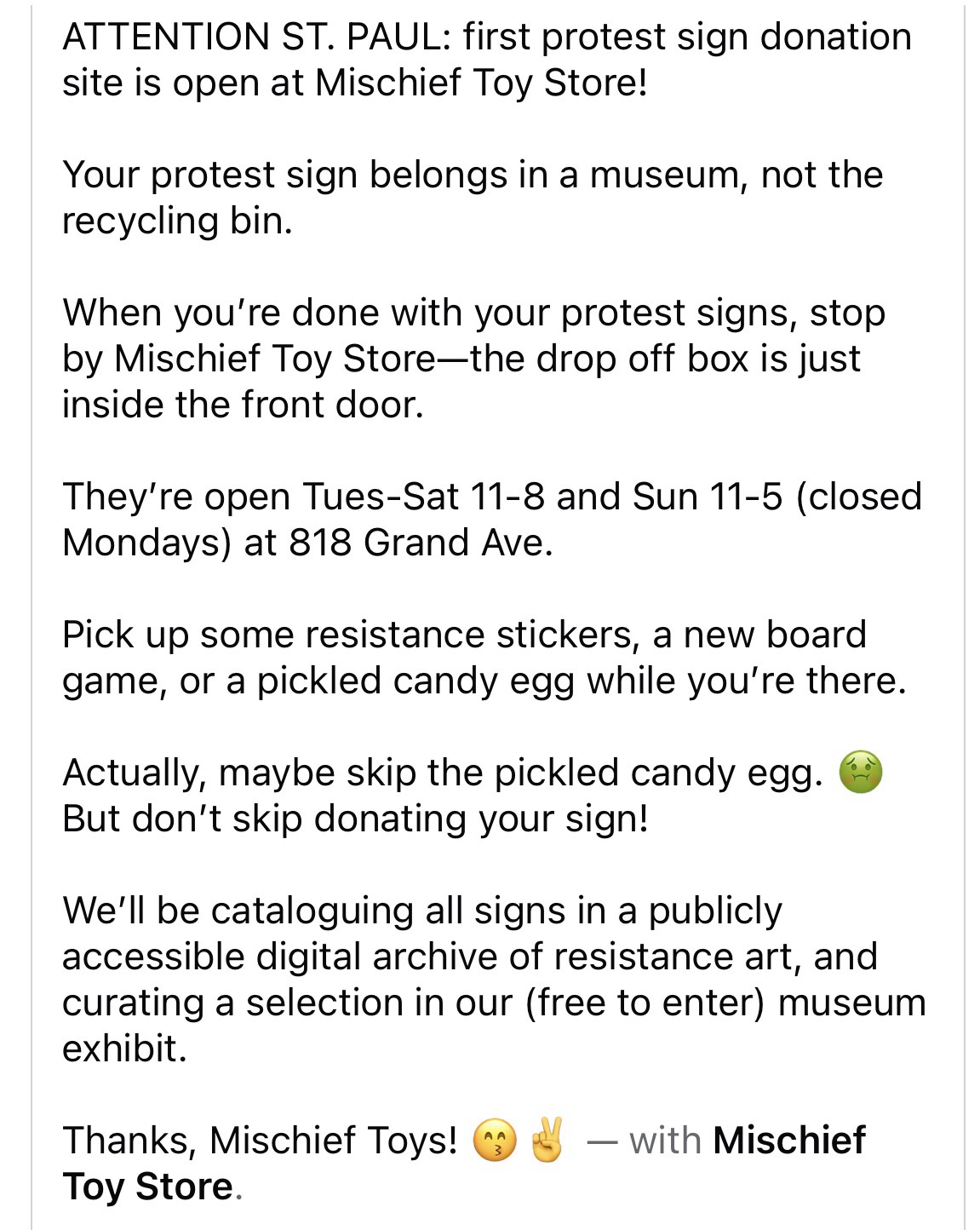
Task: Click the word "with" before the tag
Action: pos(665,1141)
